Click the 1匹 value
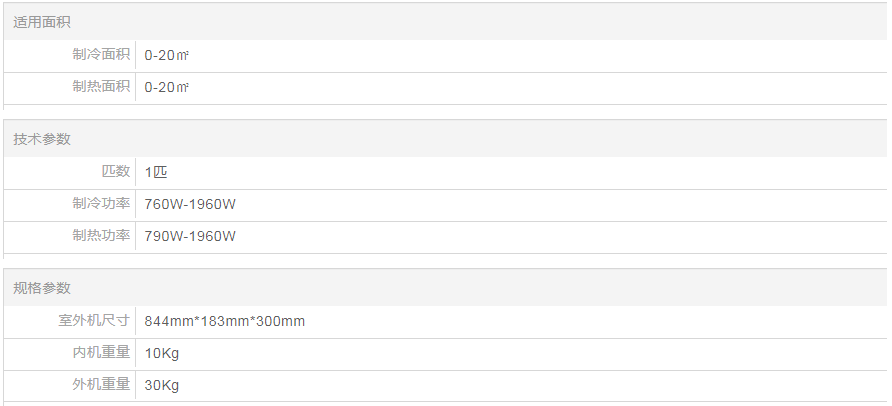This screenshot has height=406, width=892. [x=156, y=172]
